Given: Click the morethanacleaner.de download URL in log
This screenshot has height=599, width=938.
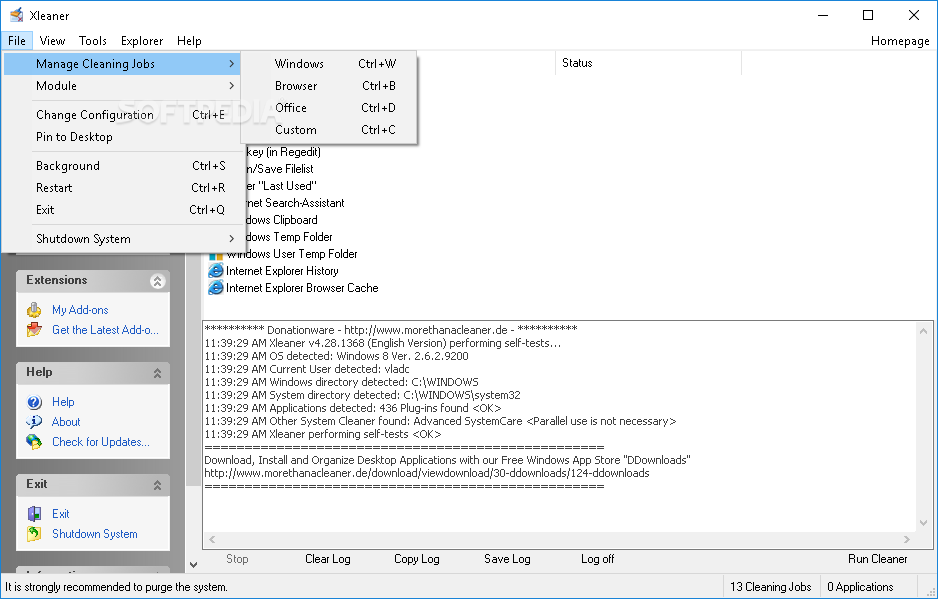Looking at the screenshot, I should point(427,473).
